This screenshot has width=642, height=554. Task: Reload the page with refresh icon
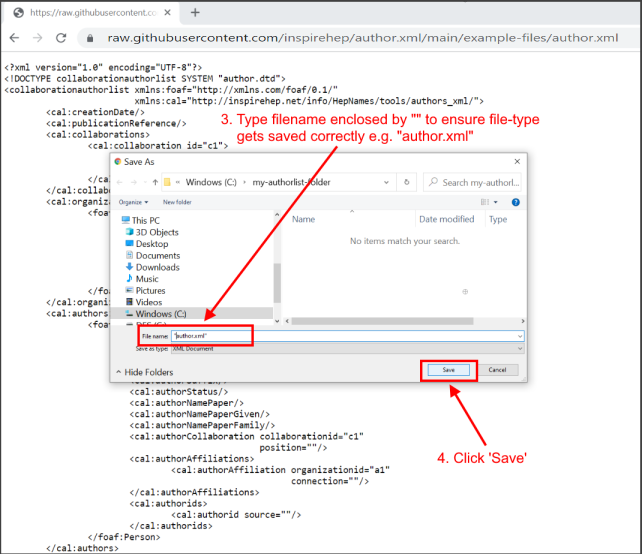(x=61, y=38)
